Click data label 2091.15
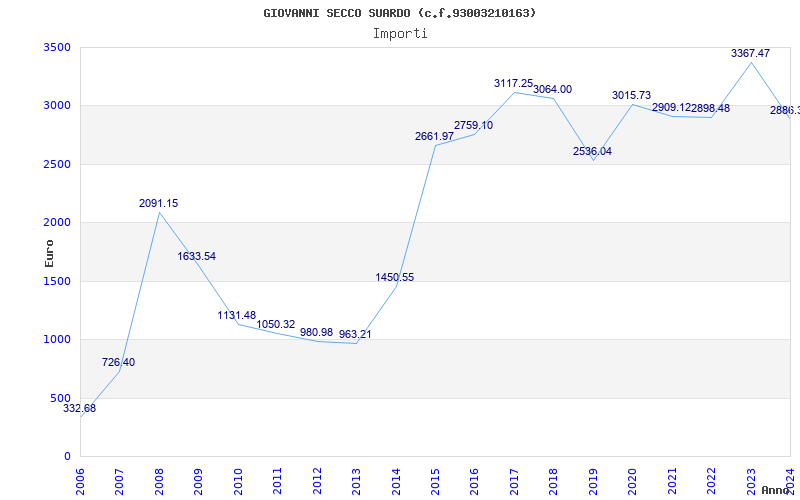The width and height of the screenshot is (800, 500). click(x=159, y=204)
